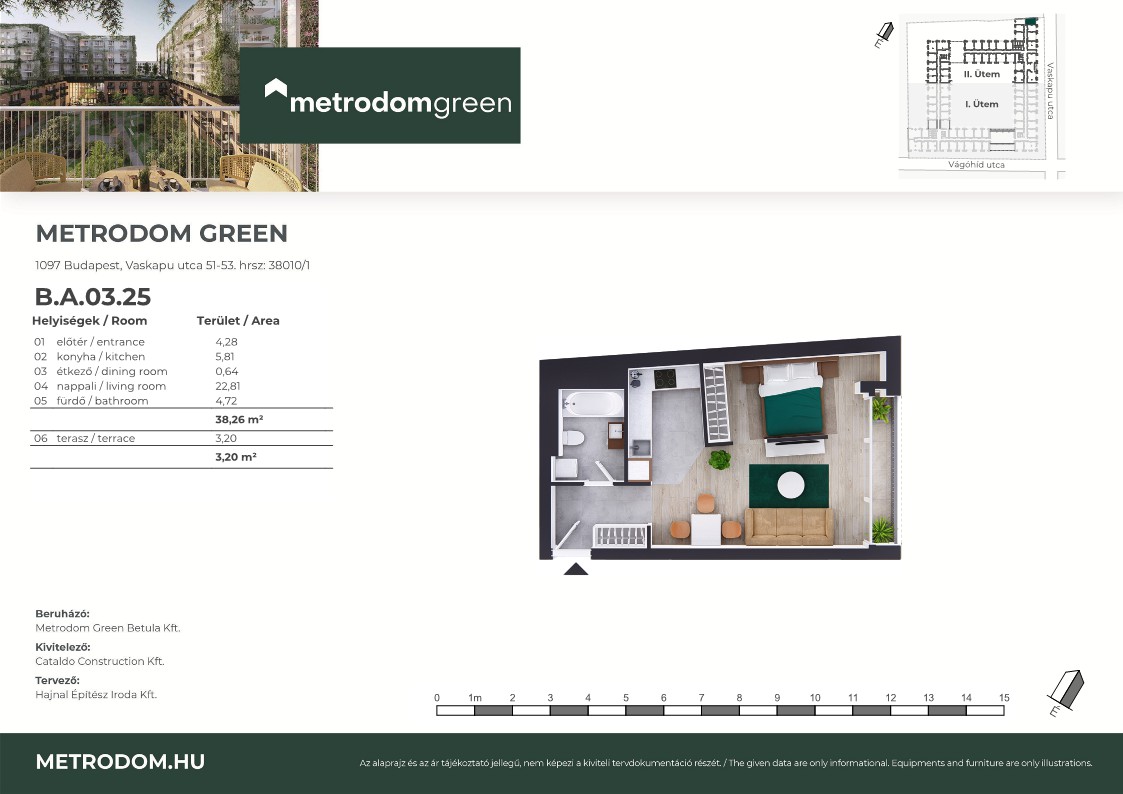
Task: Select the four-burner stovetop in the kitchen
Action: point(664,379)
